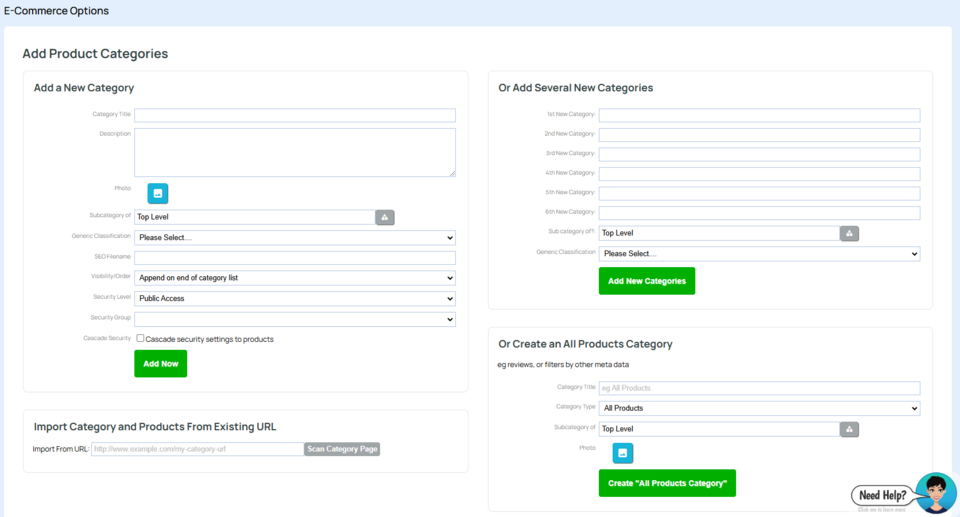
Task: Click the category tree icon in All Products Category section
Action: 849,429
